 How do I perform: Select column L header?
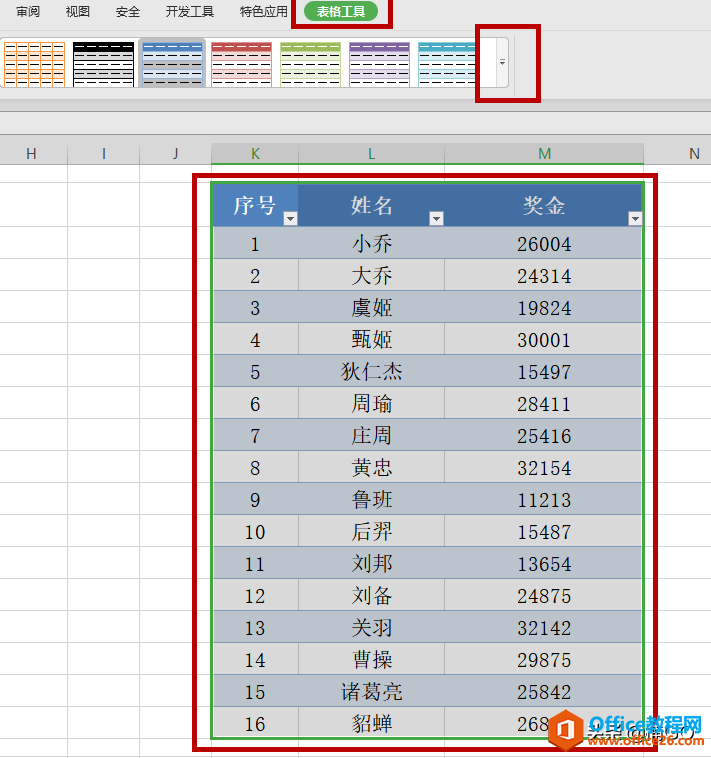[371, 154]
